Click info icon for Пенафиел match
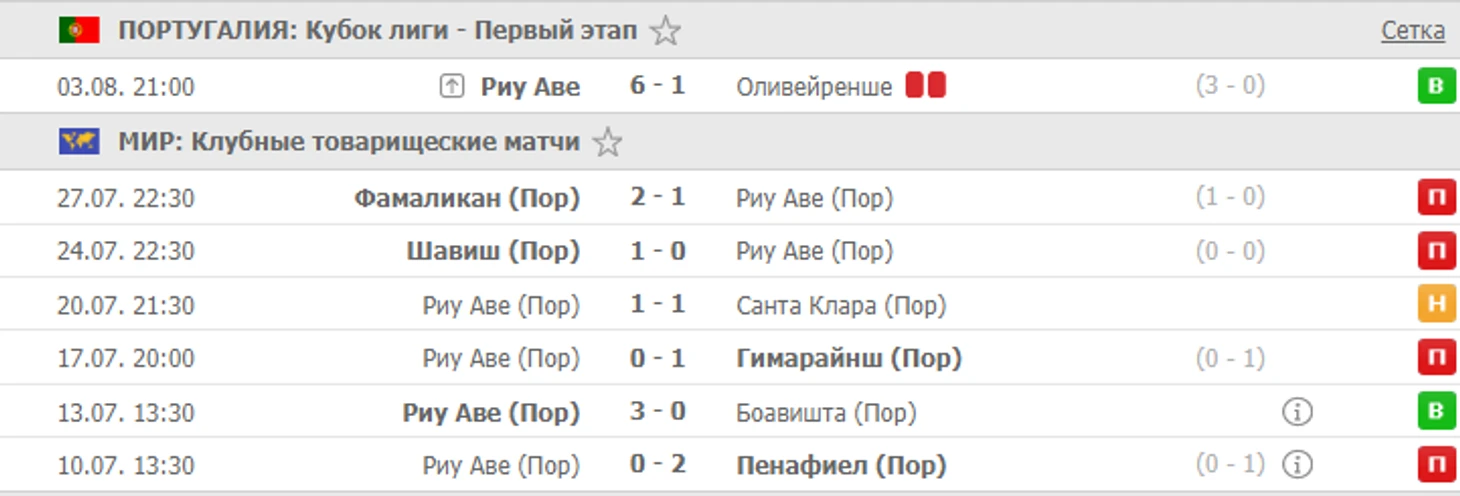 (x=1297, y=465)
